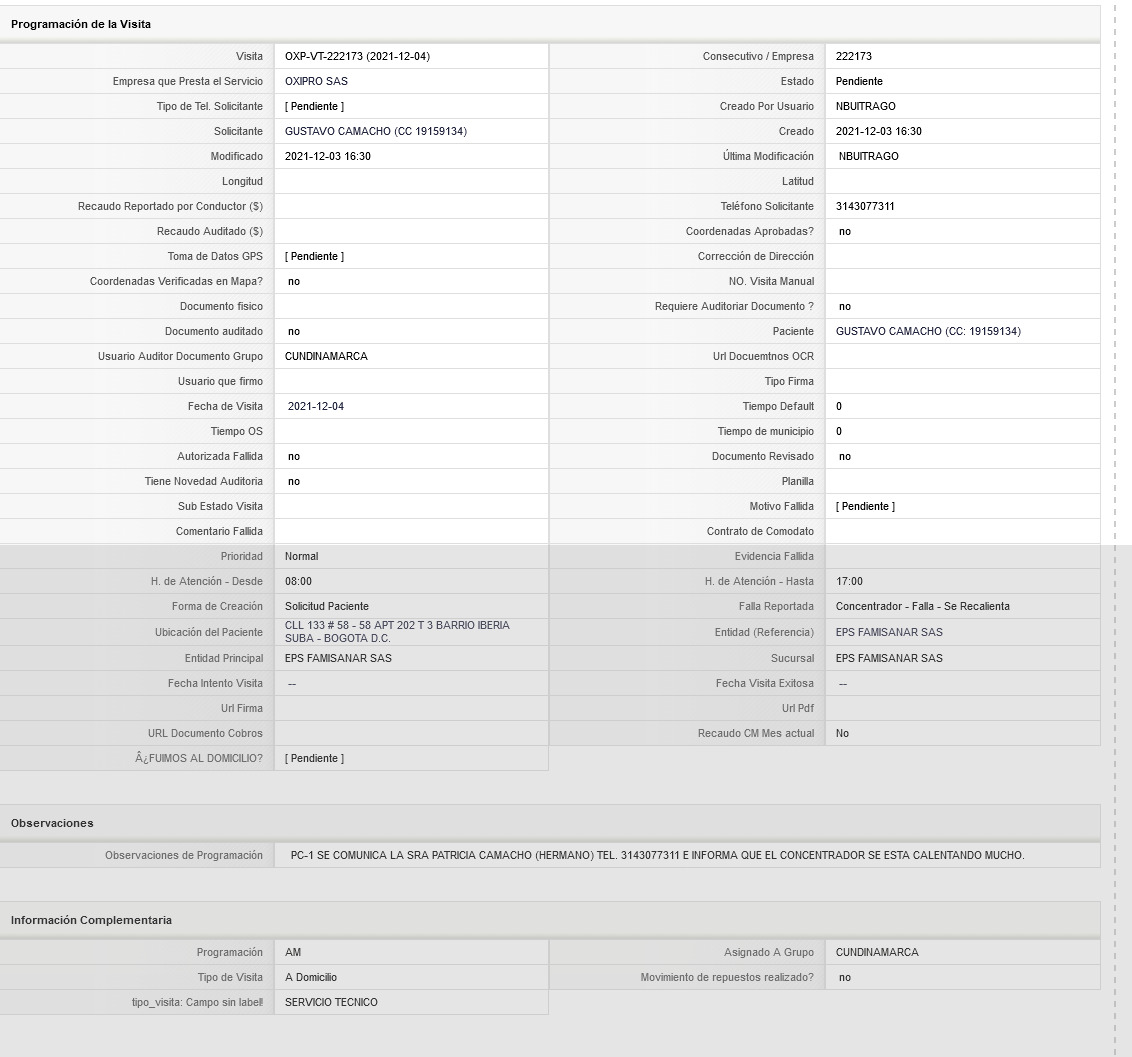This screenshot has width=1132, height=1057.
Task: Click Falla Reportada Concentrador - Falla - Se Recalienta
Action: pos(922,606)
